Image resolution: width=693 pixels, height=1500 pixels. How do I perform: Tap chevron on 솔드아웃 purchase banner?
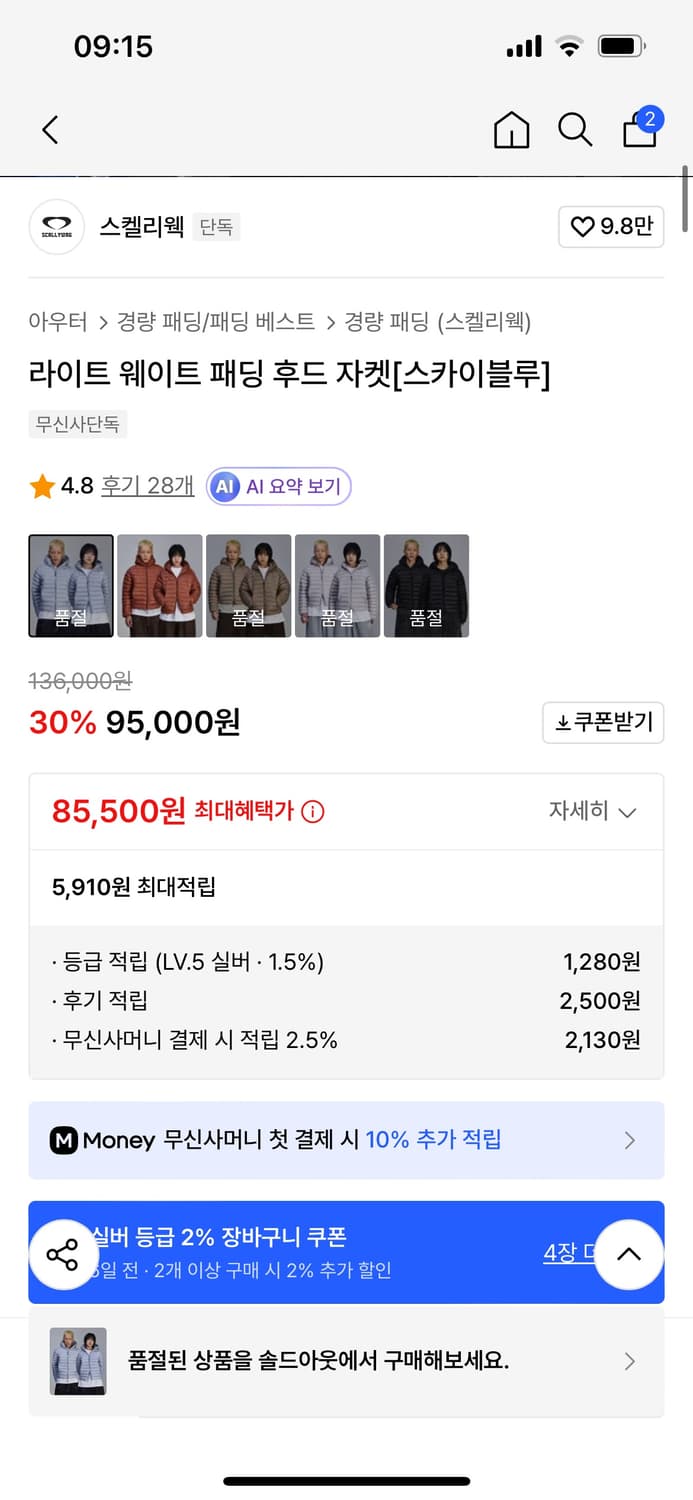(x=629, y=1362)
